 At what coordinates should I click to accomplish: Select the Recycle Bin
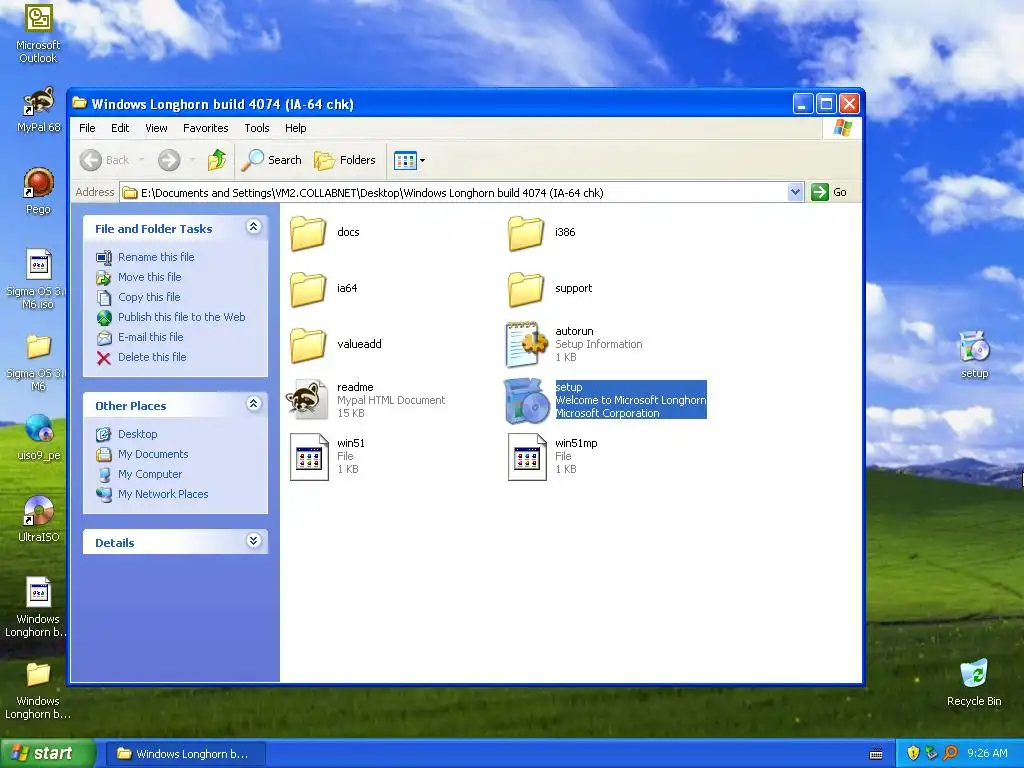click(974, 682)
